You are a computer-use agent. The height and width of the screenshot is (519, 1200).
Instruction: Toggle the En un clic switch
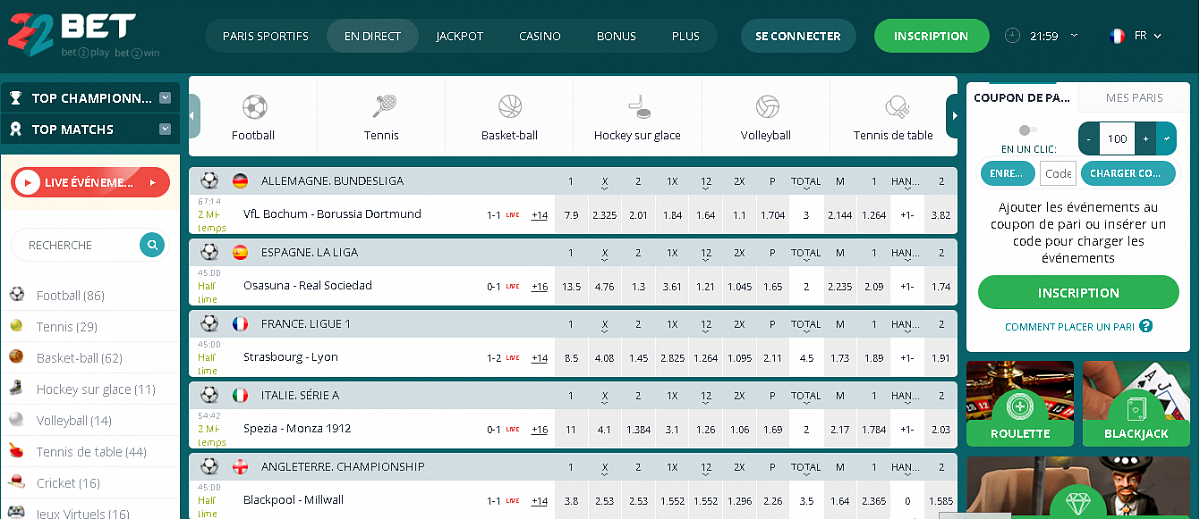(1027, 130)
